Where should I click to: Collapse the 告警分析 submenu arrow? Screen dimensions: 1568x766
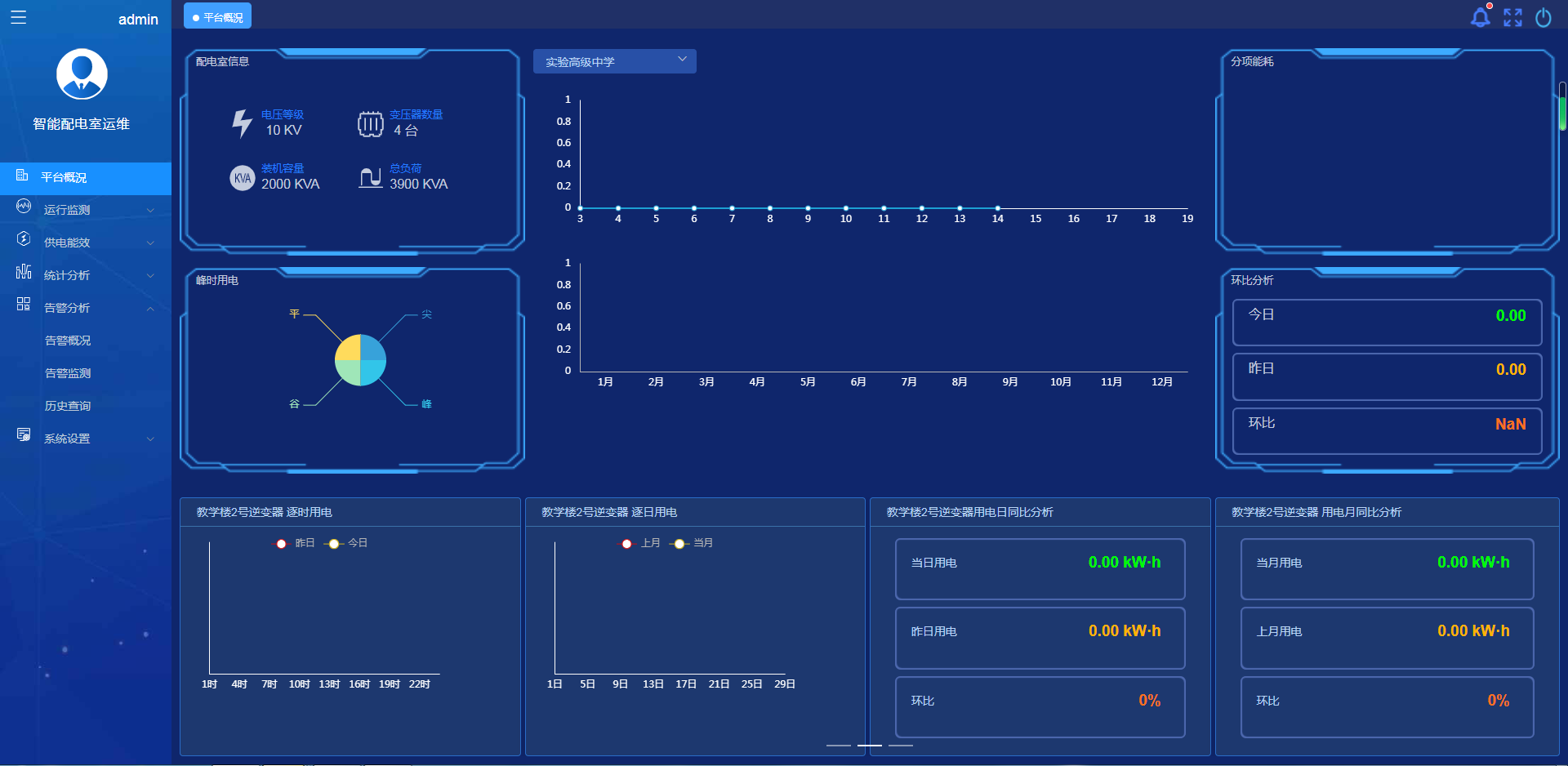(150, 308)
